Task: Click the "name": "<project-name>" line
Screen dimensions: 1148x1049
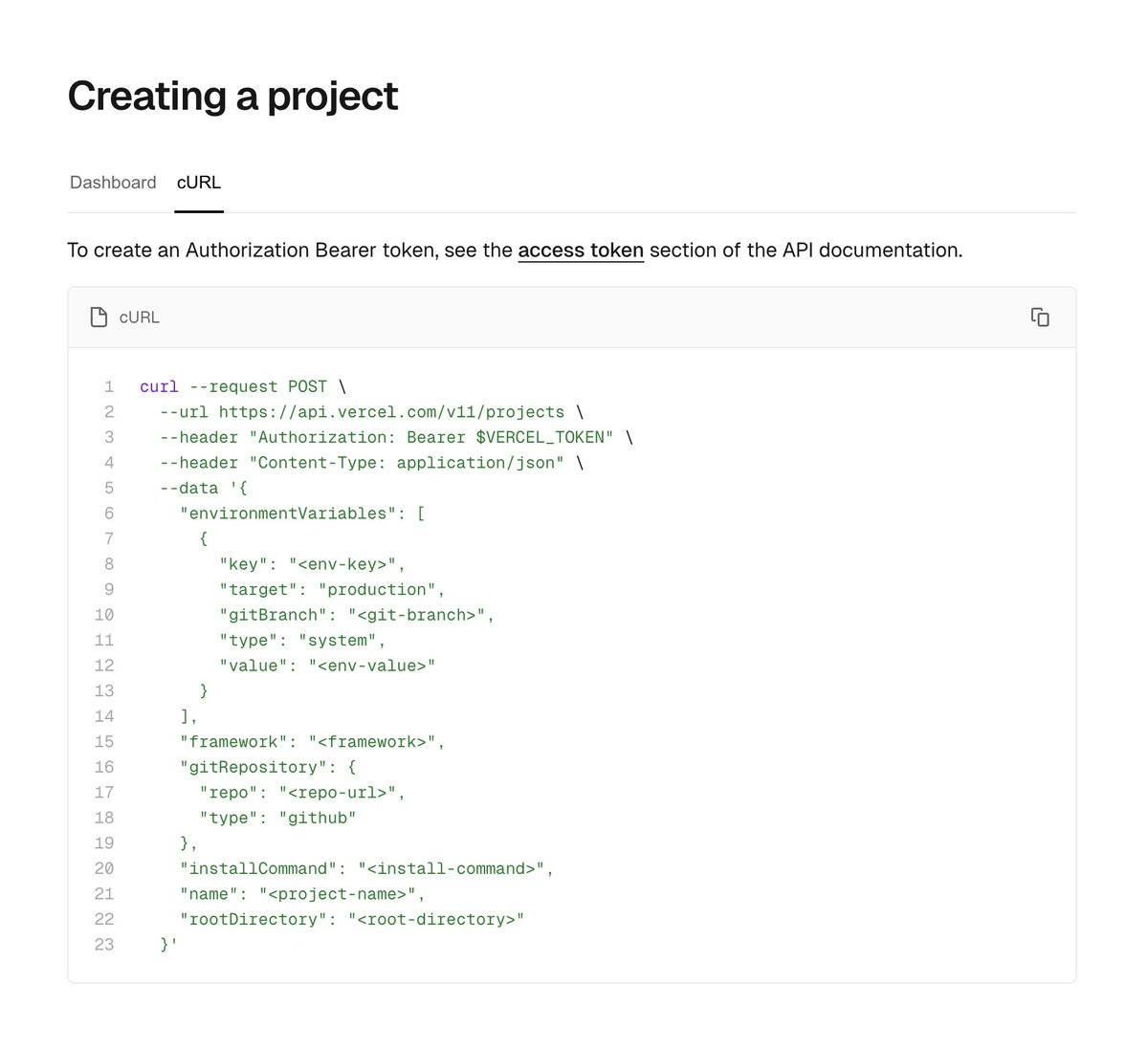Action: pos(302,893)
